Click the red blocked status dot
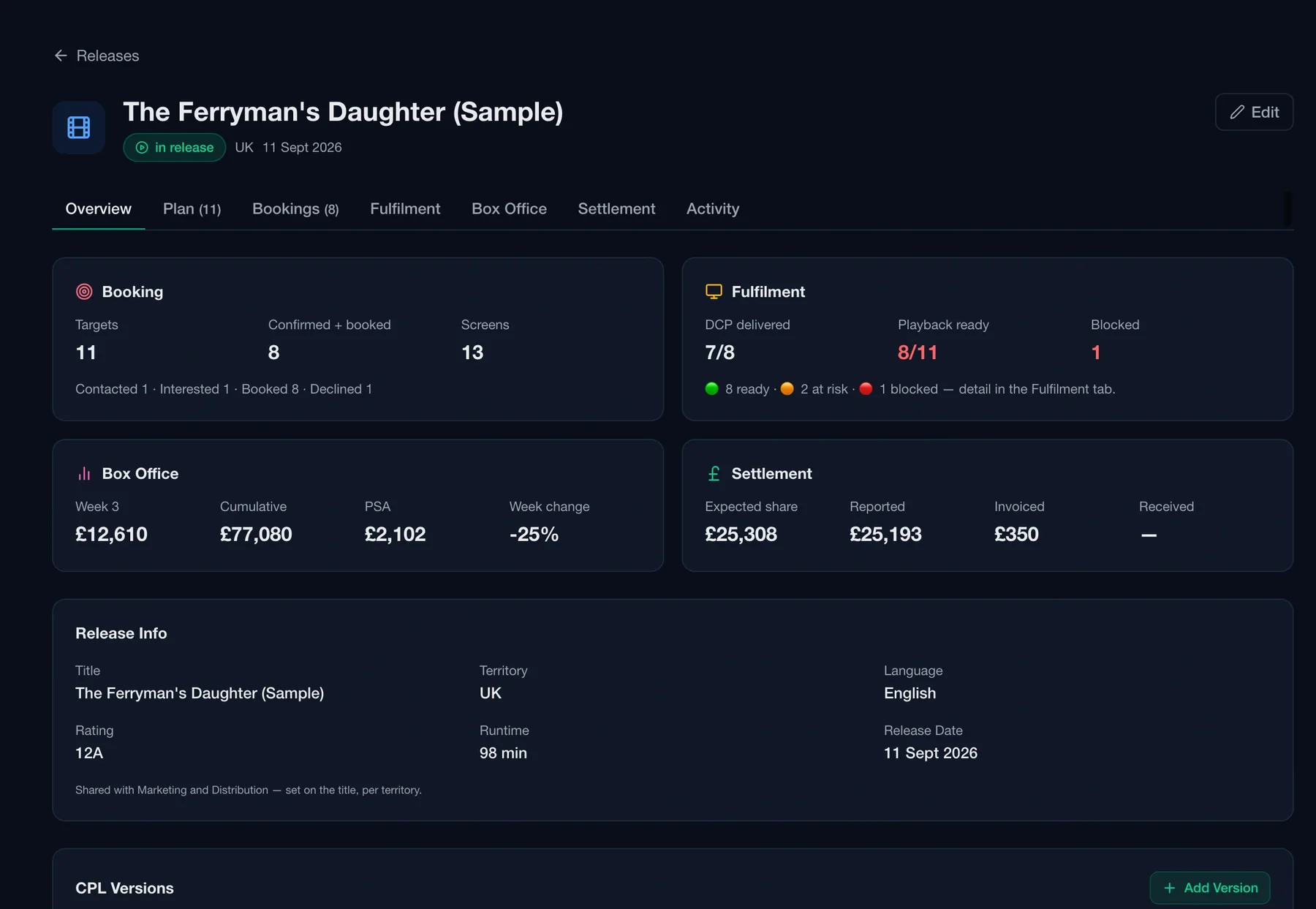This screenshot has height=909, width=1316. (866, 389)
